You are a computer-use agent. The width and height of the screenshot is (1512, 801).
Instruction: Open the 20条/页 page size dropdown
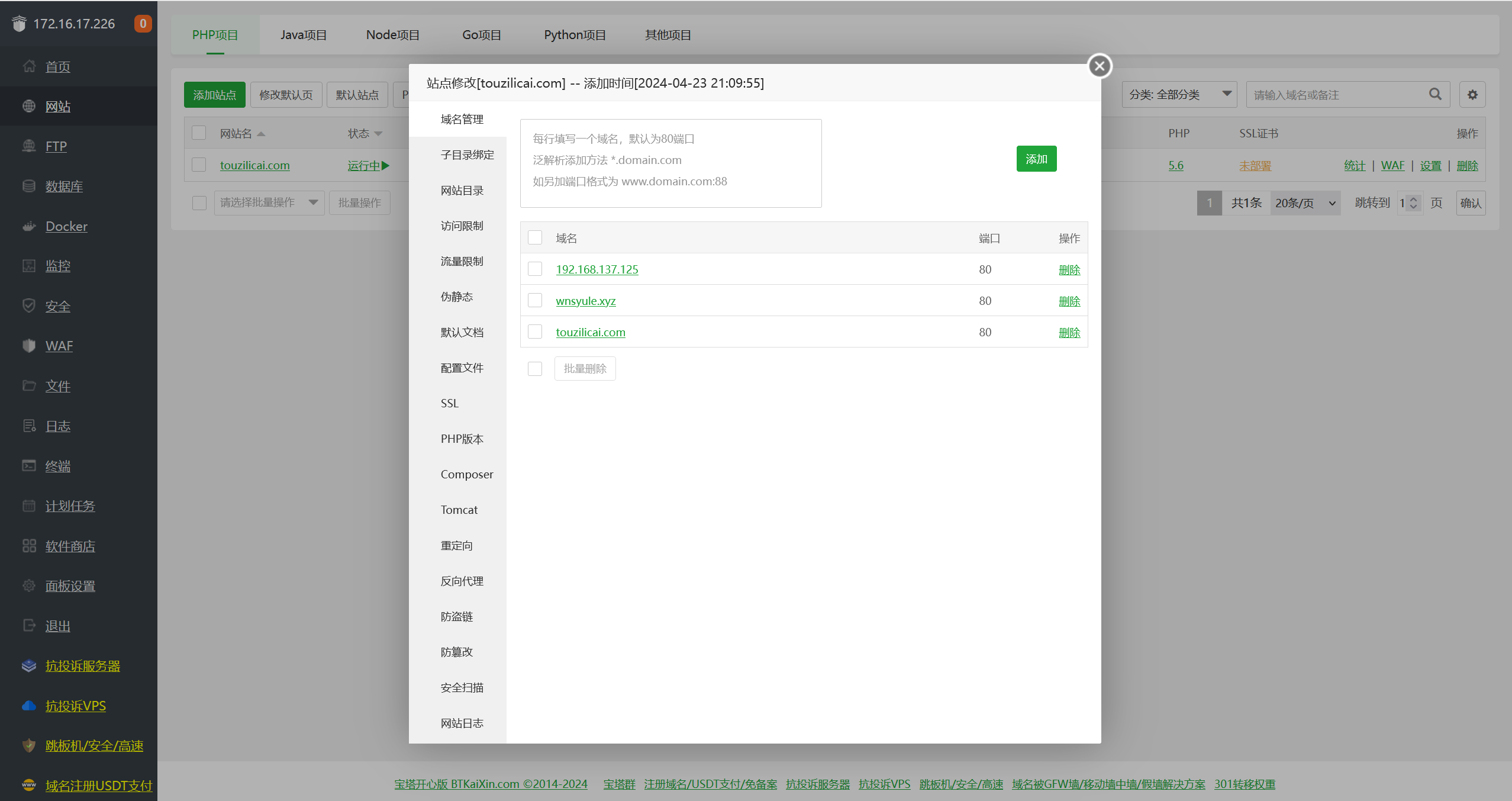(x=1305, y=203)
